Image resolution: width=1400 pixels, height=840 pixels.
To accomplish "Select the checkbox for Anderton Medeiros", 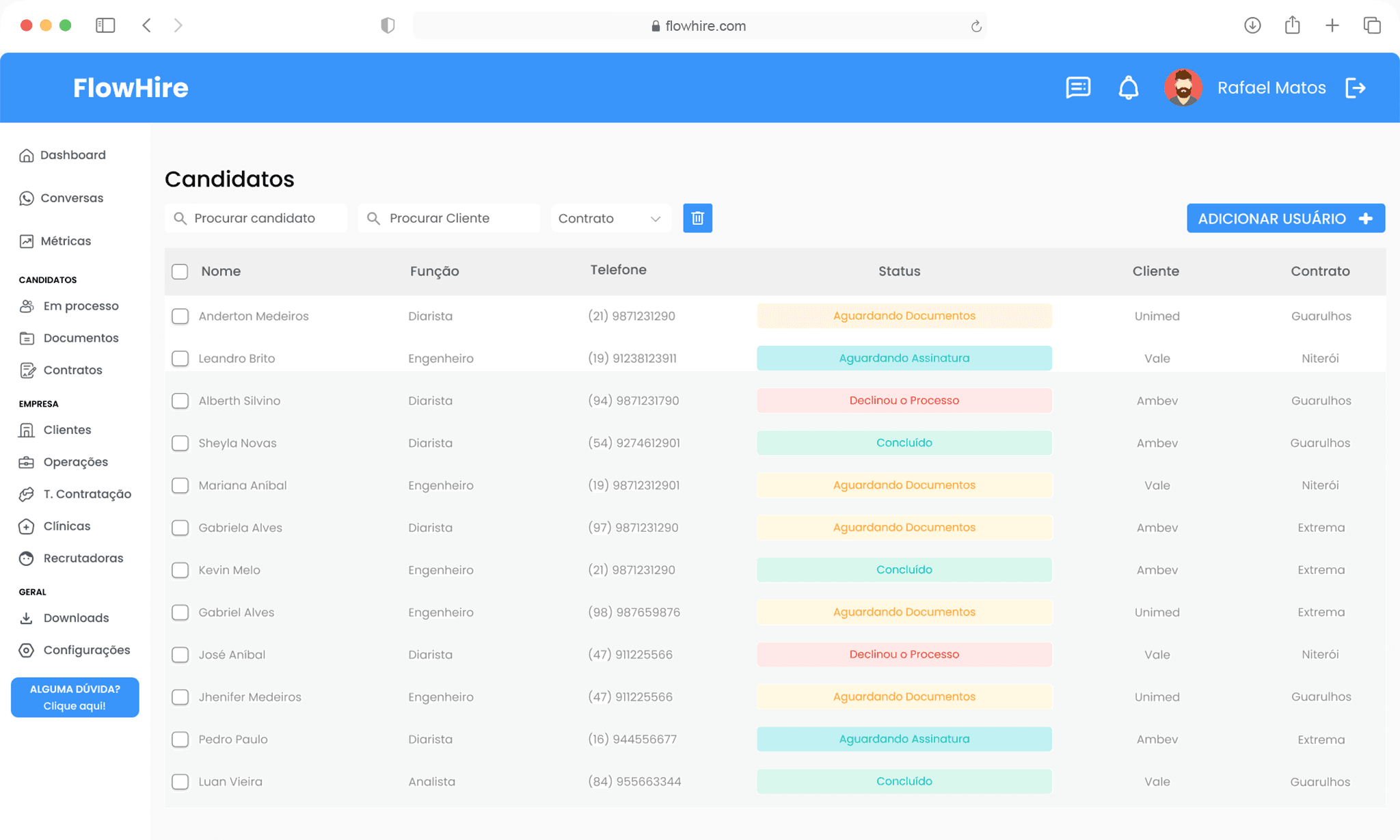I will pos(180,316).
